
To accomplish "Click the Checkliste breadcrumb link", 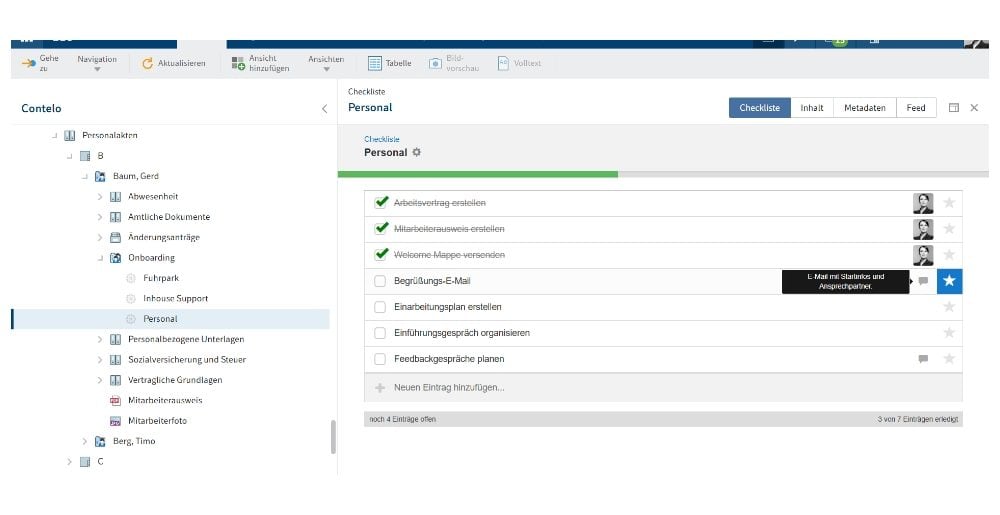I will point(382,139).
